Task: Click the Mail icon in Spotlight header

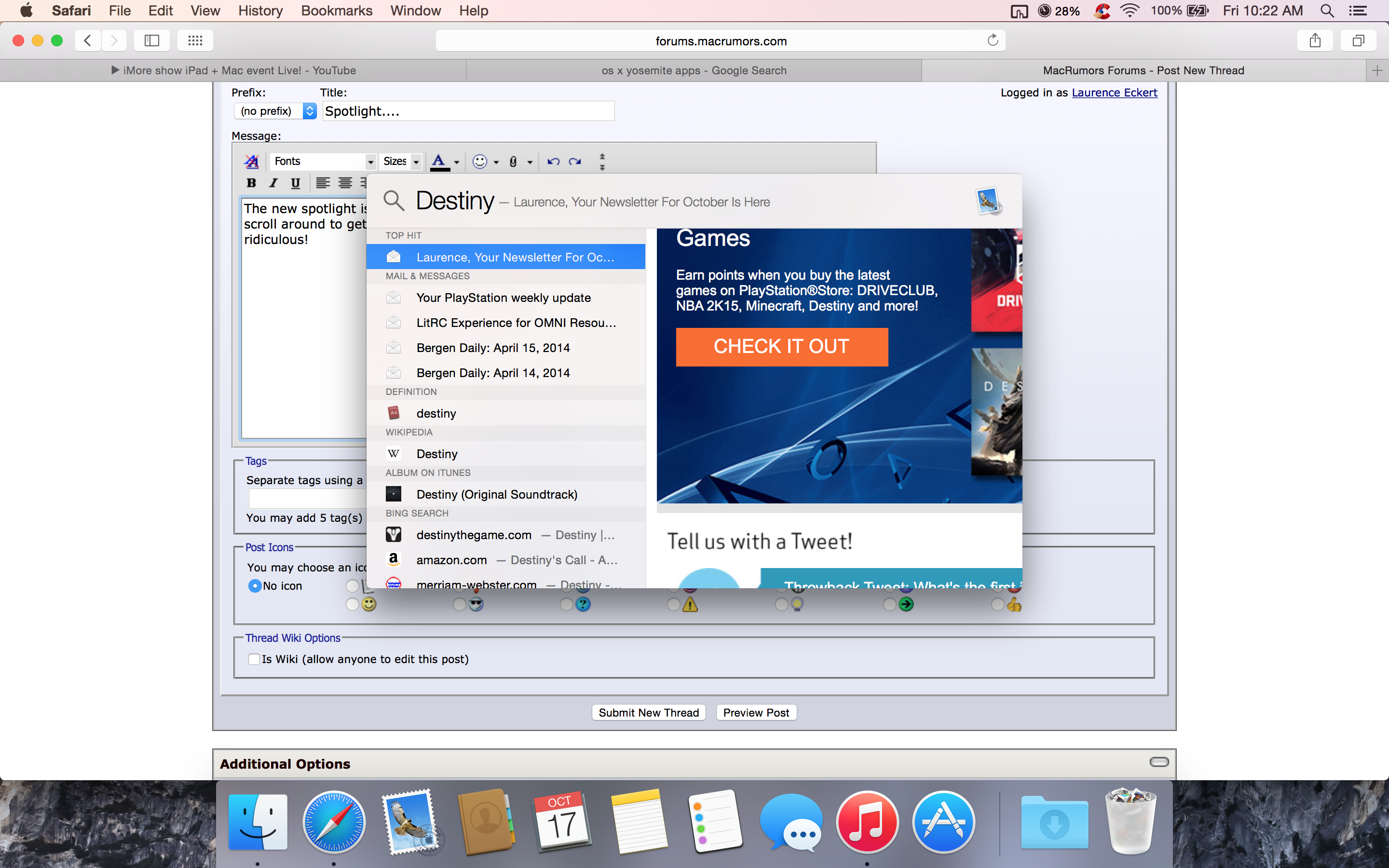Action: [x=989, y=202]
